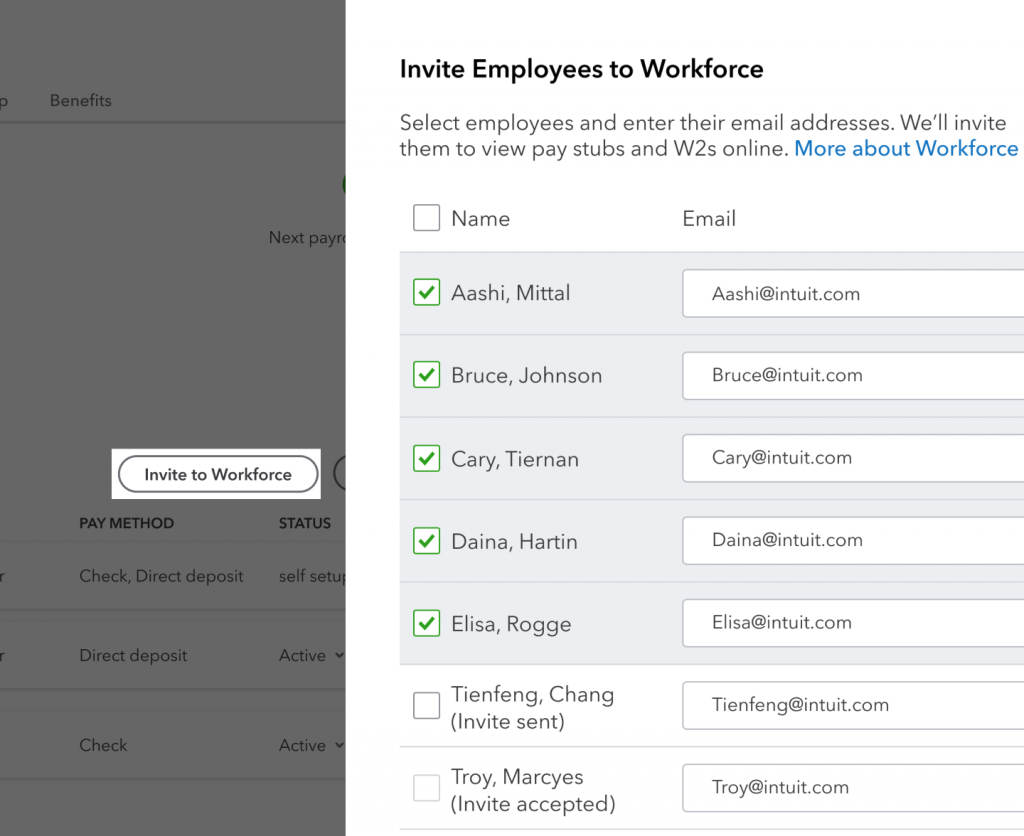The width and height of the screenshot is (1024, 836).
Task: Edit the Bruce@intuit.com email field
Action: click(x=853, y=376)
